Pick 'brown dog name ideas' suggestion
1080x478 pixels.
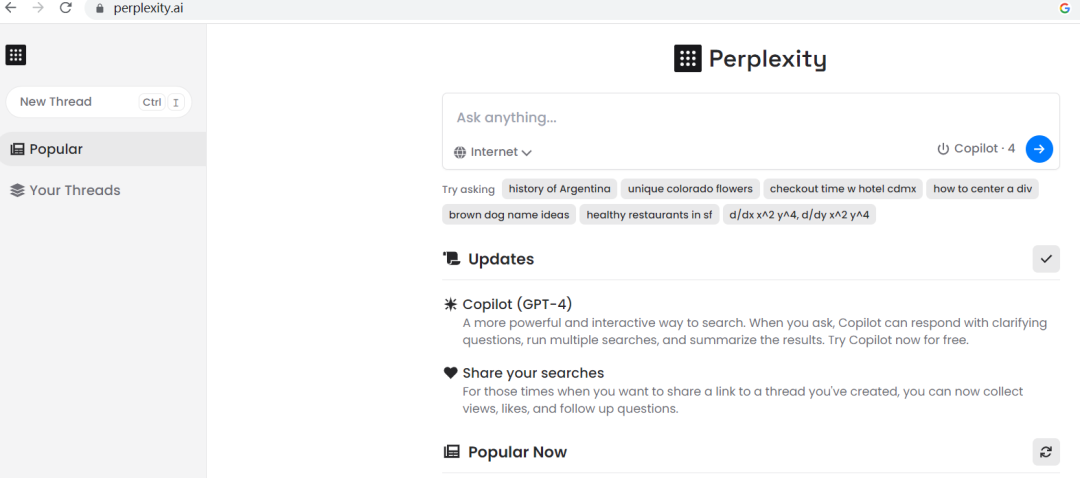(x=509, y=214)
